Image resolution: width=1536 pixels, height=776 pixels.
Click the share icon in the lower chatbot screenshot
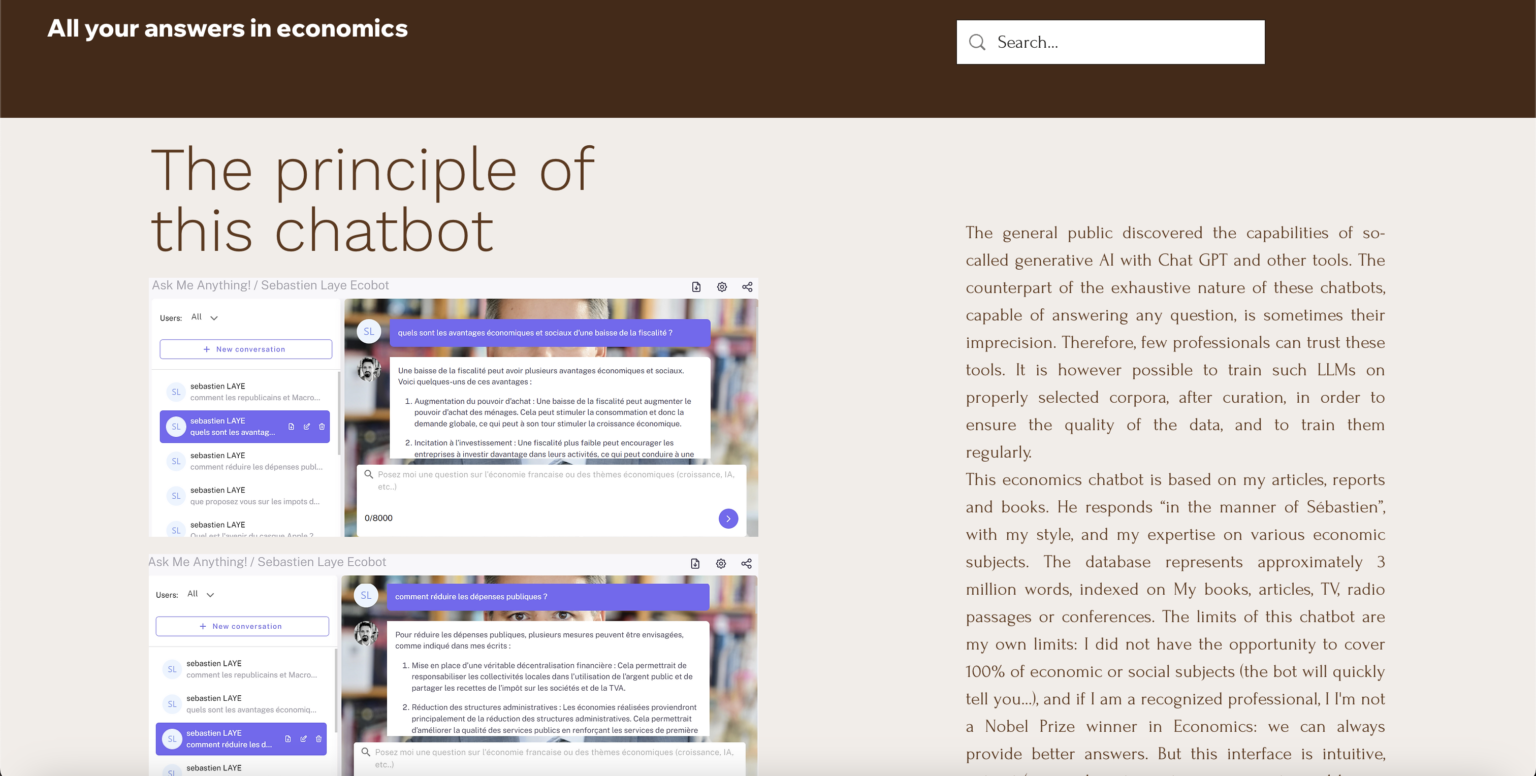[746, 564]
